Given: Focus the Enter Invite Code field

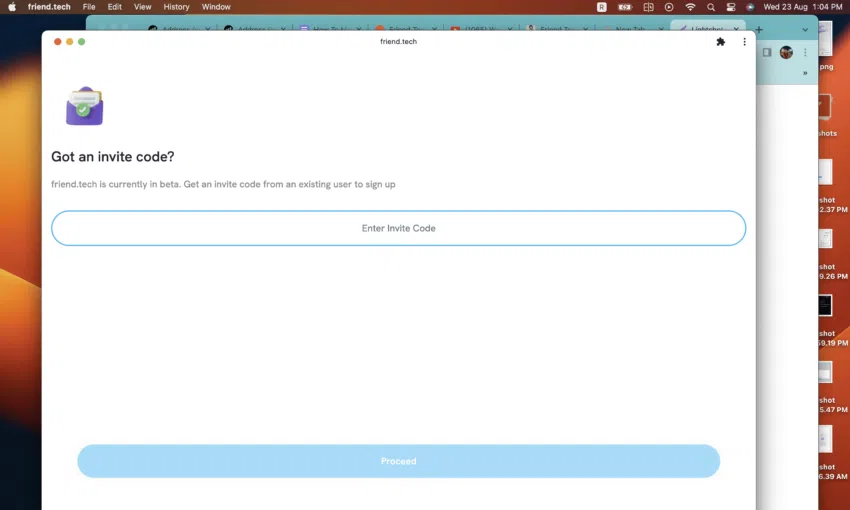Looking at the screenshot, I should coord(398,228).
